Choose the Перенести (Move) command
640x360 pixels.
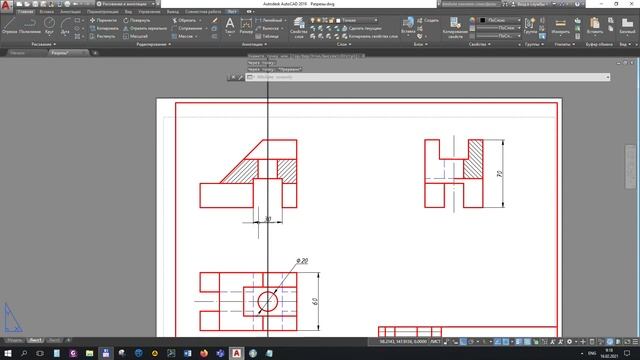click(x=103, y=20)
